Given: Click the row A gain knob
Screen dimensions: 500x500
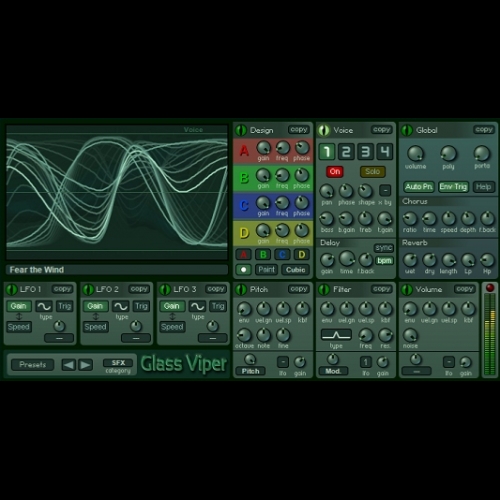Looking at the screenshot, I should coord(263,147).
